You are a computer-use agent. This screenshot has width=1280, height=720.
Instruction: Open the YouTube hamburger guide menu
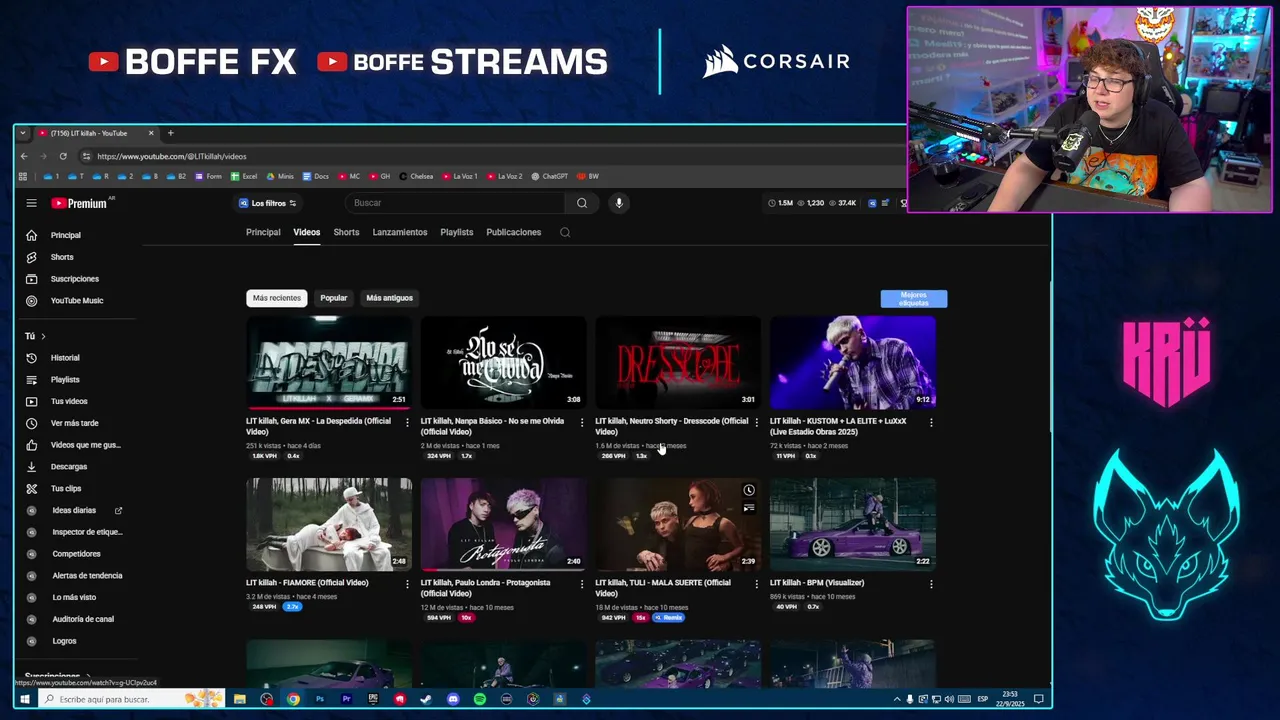click(x=31, y=203)
